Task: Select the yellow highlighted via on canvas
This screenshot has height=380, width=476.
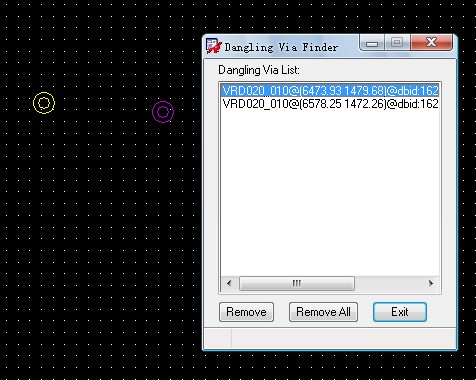Action: coord(44,103)
